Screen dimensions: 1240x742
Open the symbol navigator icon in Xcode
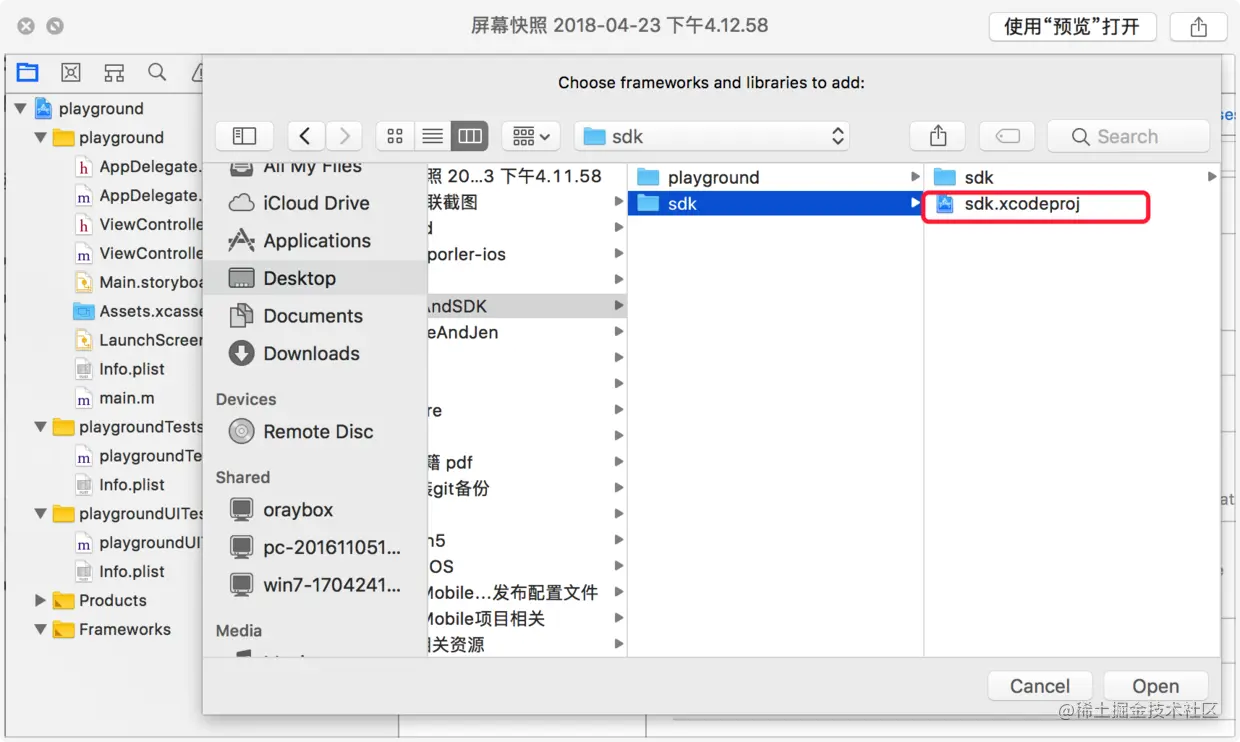(114, 72)
